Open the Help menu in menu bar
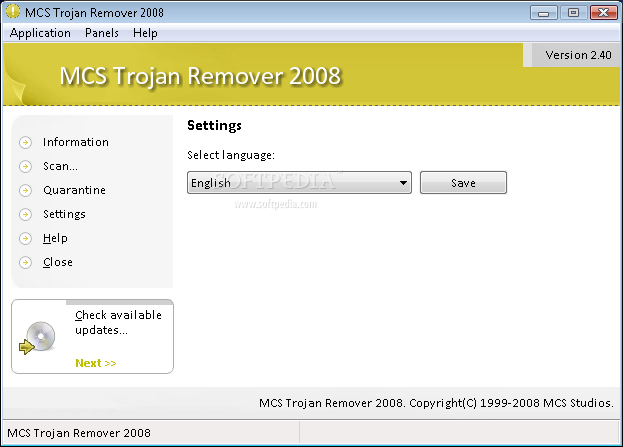 pyautogui.click(x=145, y=33)
